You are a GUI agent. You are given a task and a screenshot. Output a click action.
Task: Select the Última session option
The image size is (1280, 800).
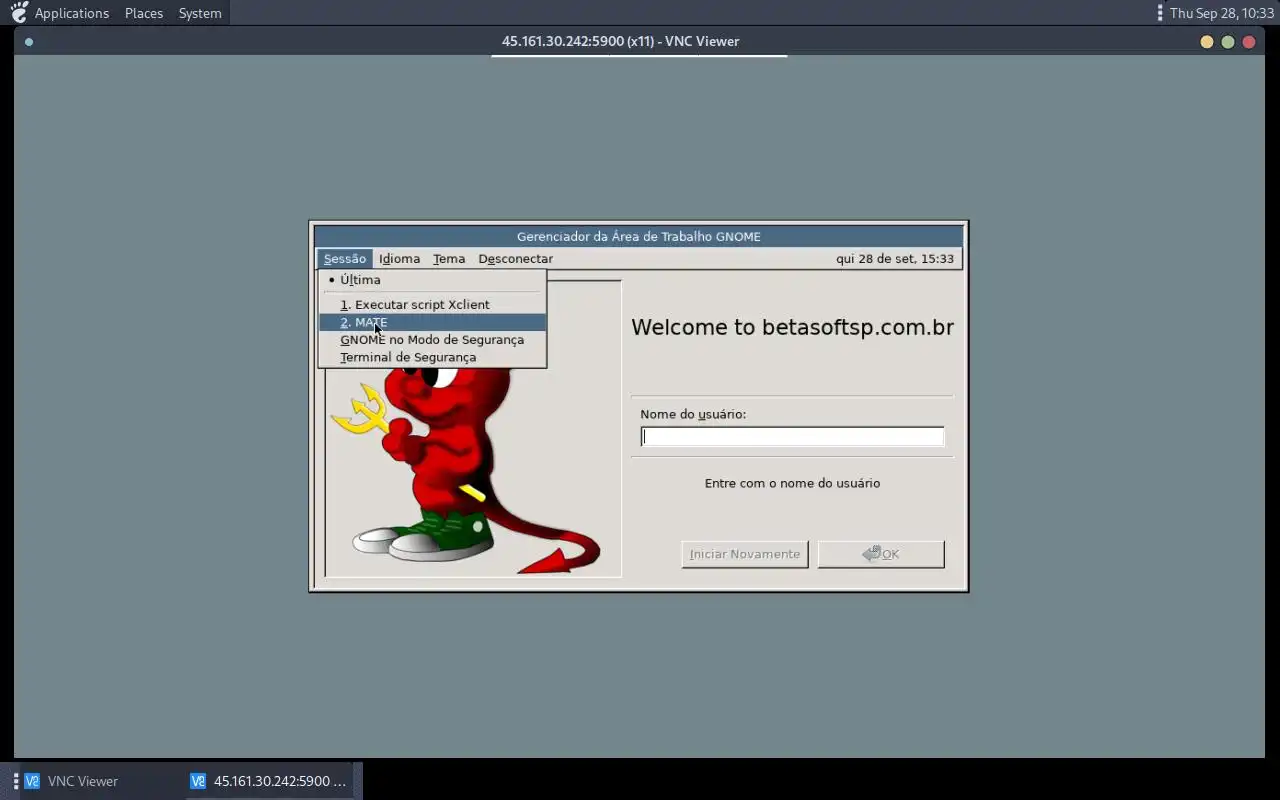pos(432,280)
